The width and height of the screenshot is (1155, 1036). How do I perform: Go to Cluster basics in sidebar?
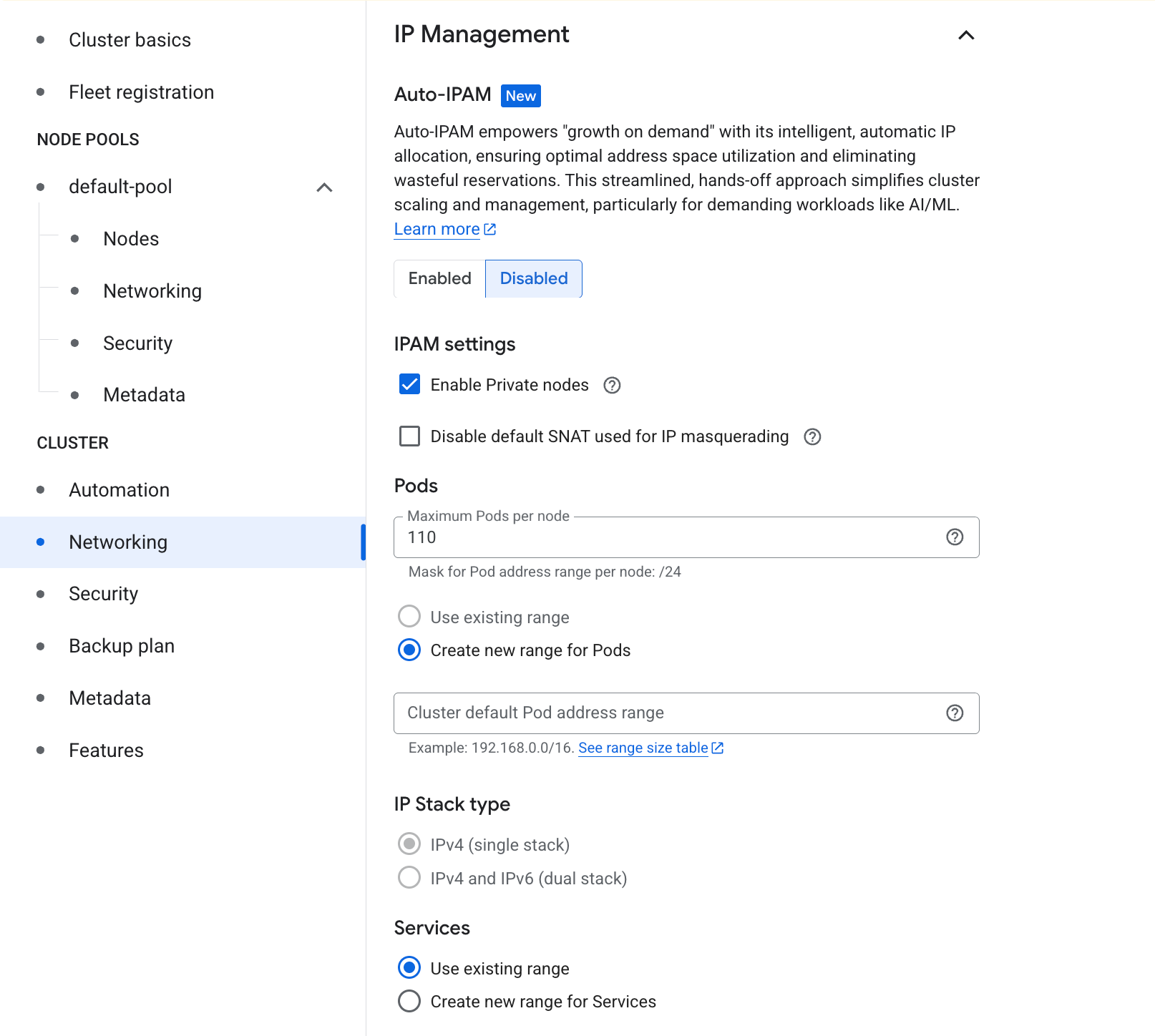pyautogui.click(x=130, y=40)
